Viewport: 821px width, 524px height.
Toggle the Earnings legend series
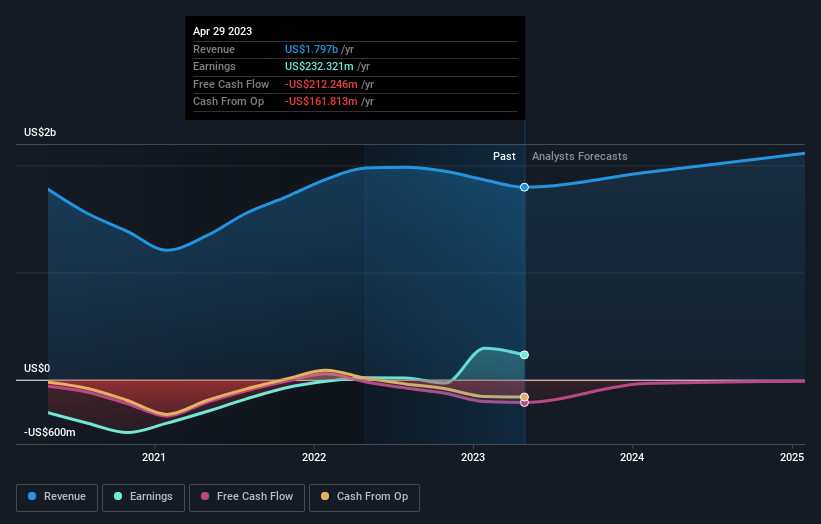(x=143, y=497)
